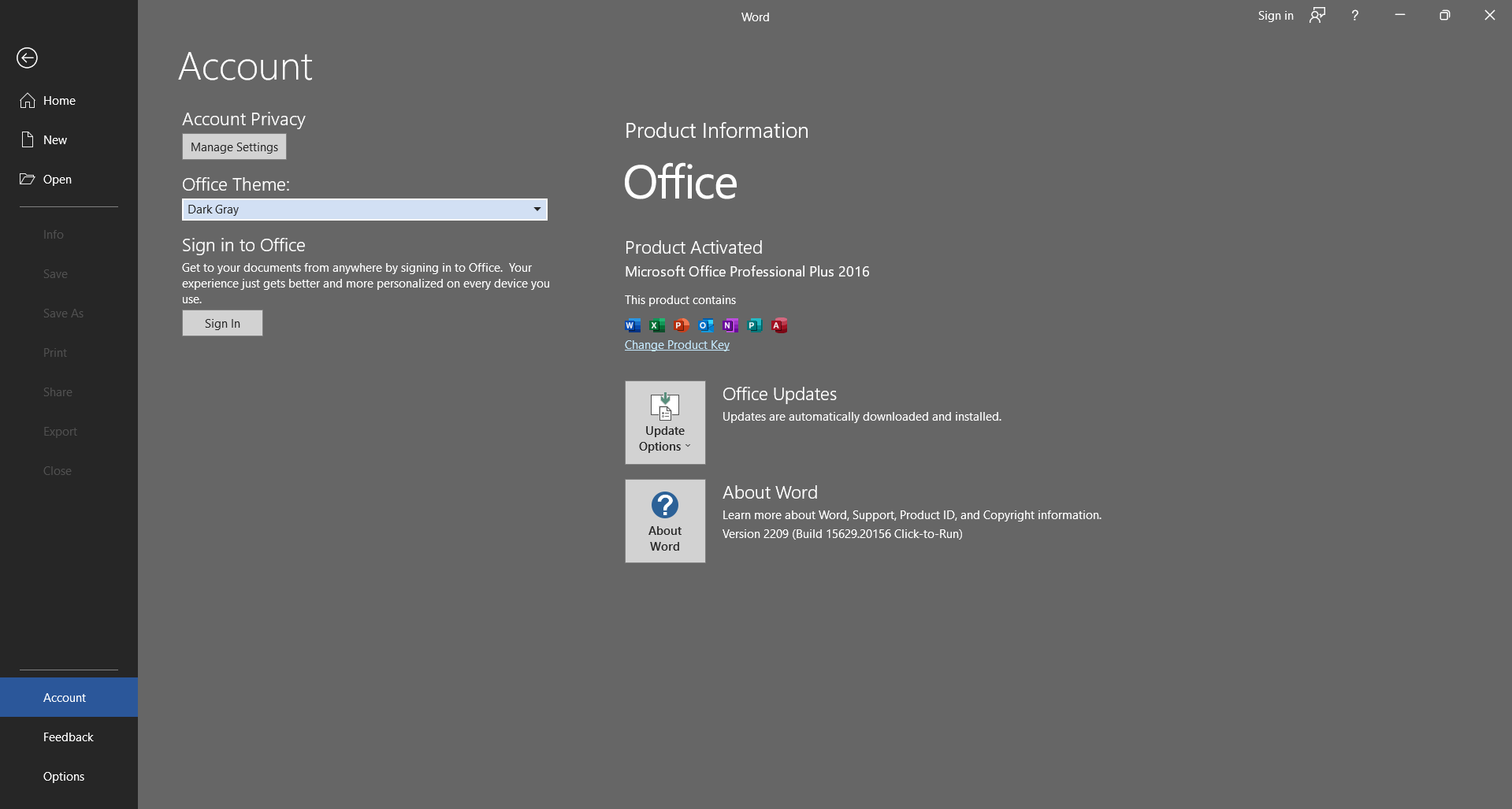Click 'Microsoft Office Professional Plus 2016' text
1512x809 pixels.
[747, 272]
